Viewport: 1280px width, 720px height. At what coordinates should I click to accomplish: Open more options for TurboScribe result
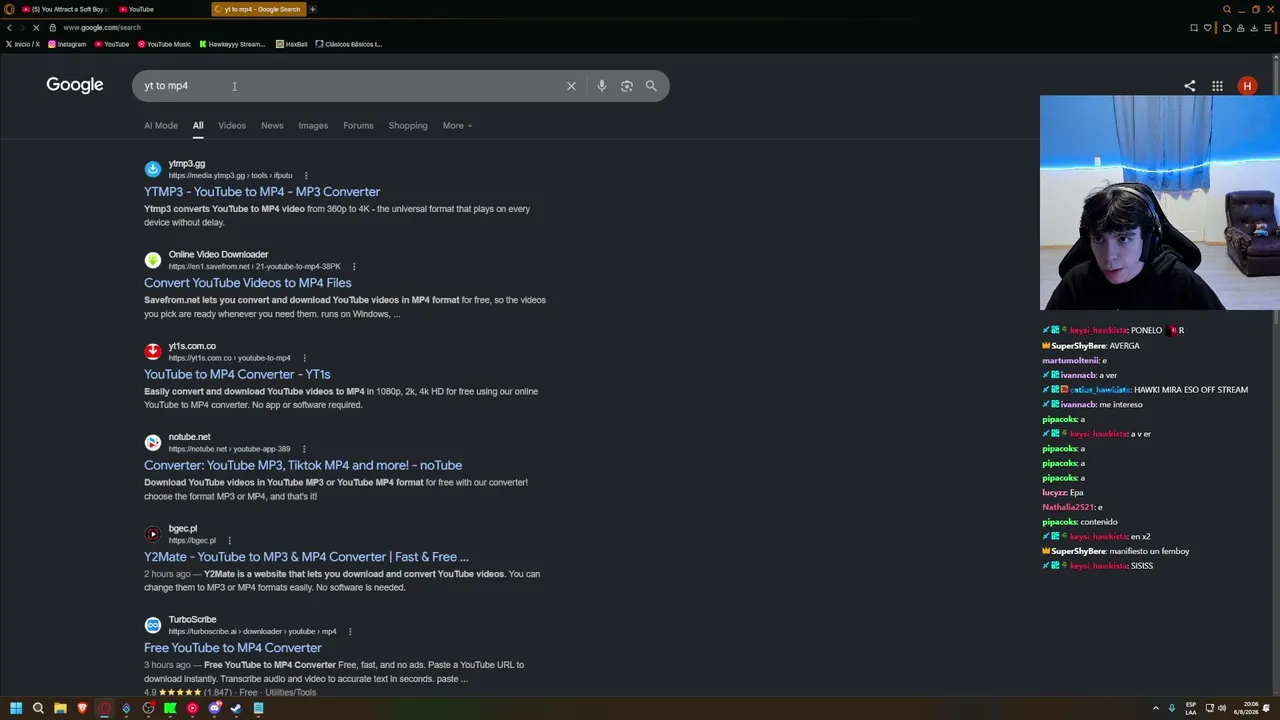350,632
